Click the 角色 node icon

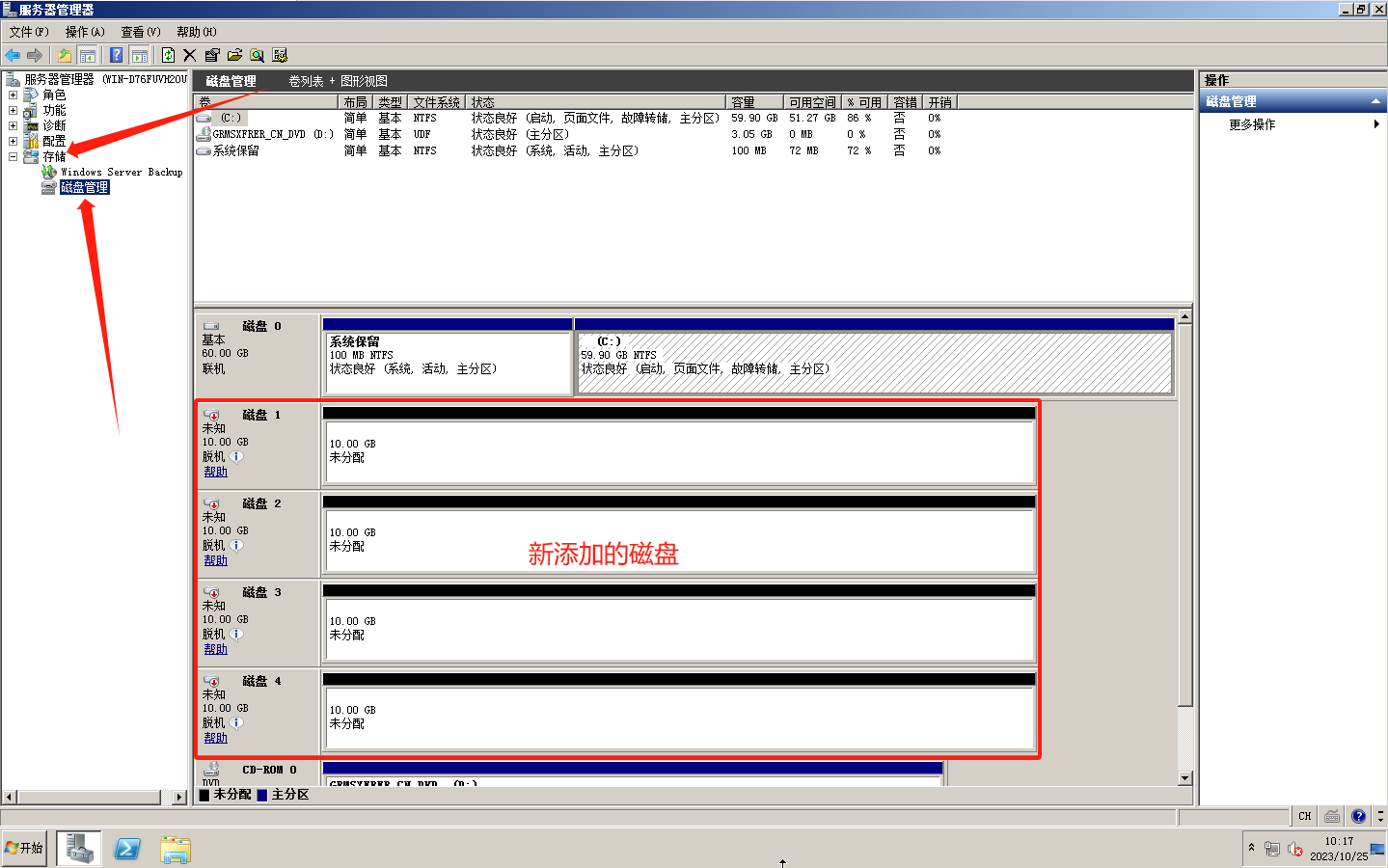(x=31, y=95)
